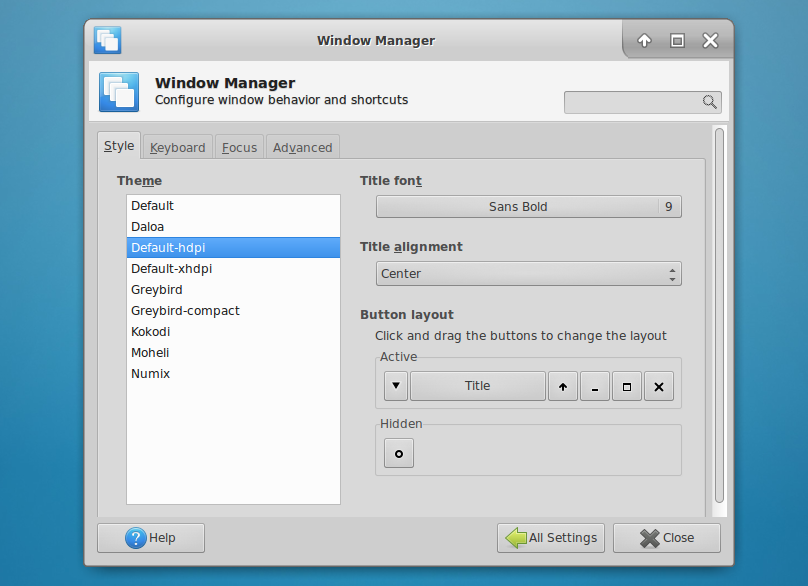Viewport: 808px width, 586px height.
Task: Select the minimize button in the Active layout
Action: 594,385
